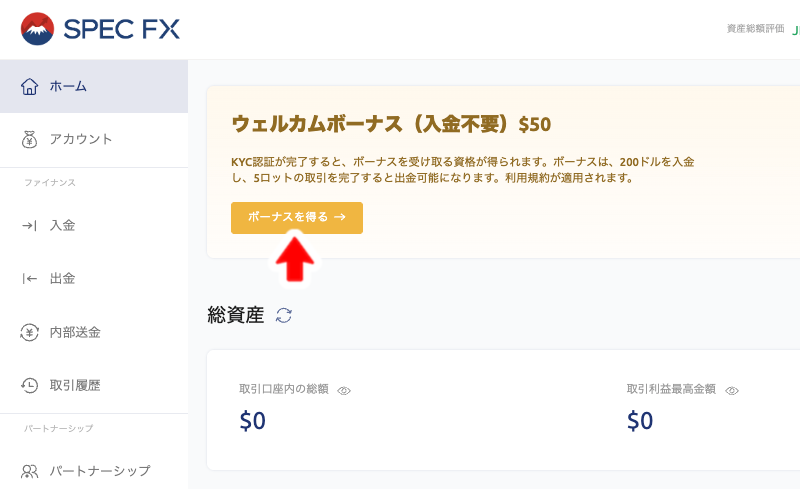Image resolution: width=800 pixels, height=489 pixels.
Task: Toggle visibility of 取引利益最高金額 amount
Action: click(x=732, y=390)
